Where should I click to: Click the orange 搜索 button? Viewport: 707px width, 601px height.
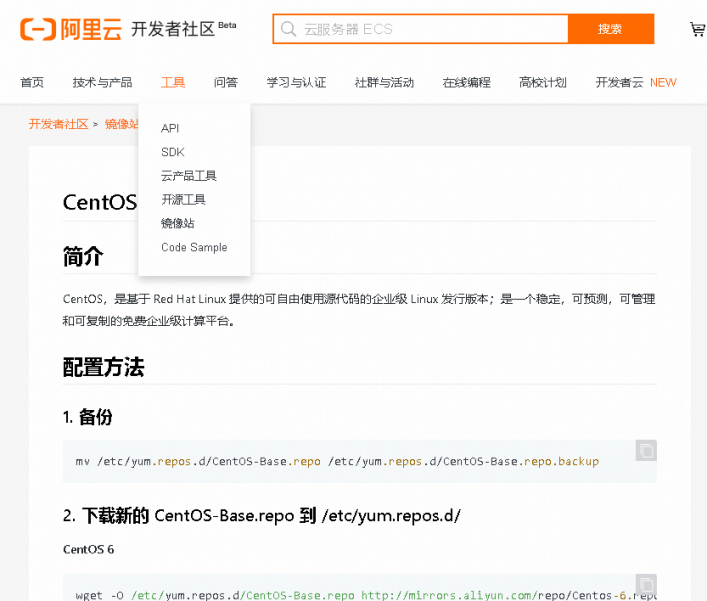pos(611,29)
